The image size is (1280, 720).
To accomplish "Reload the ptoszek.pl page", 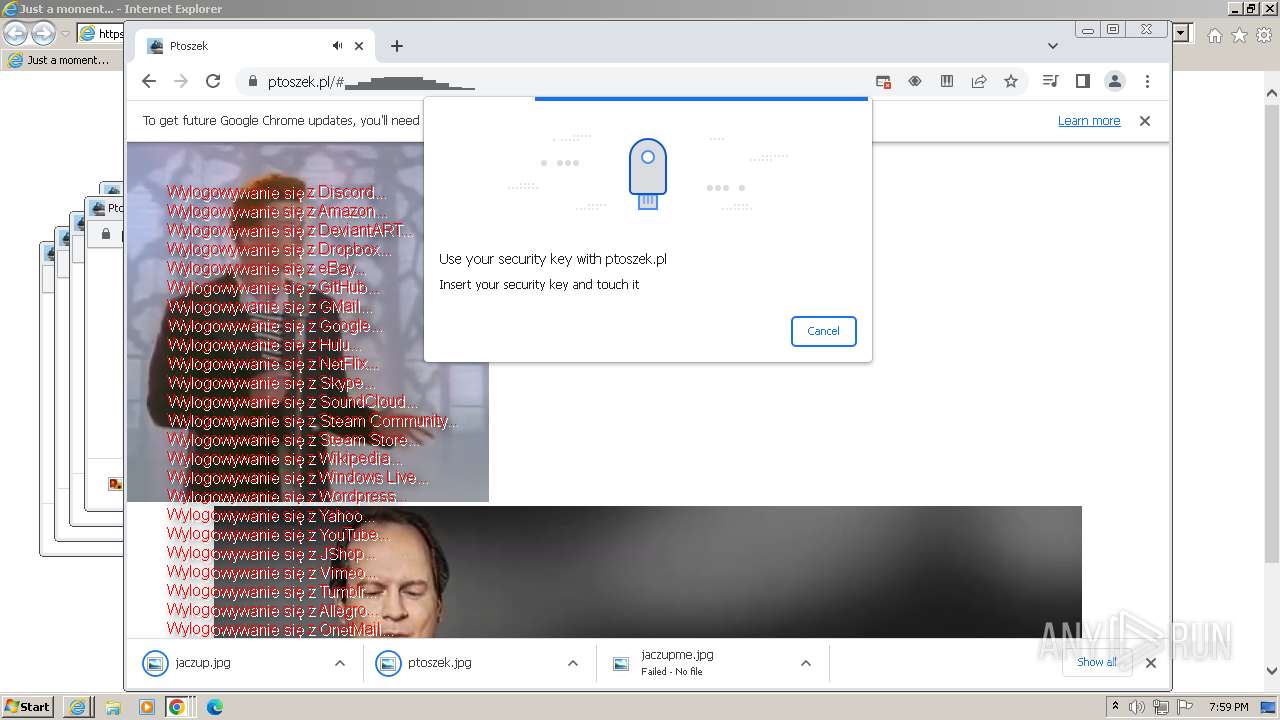I will (213, 81).
